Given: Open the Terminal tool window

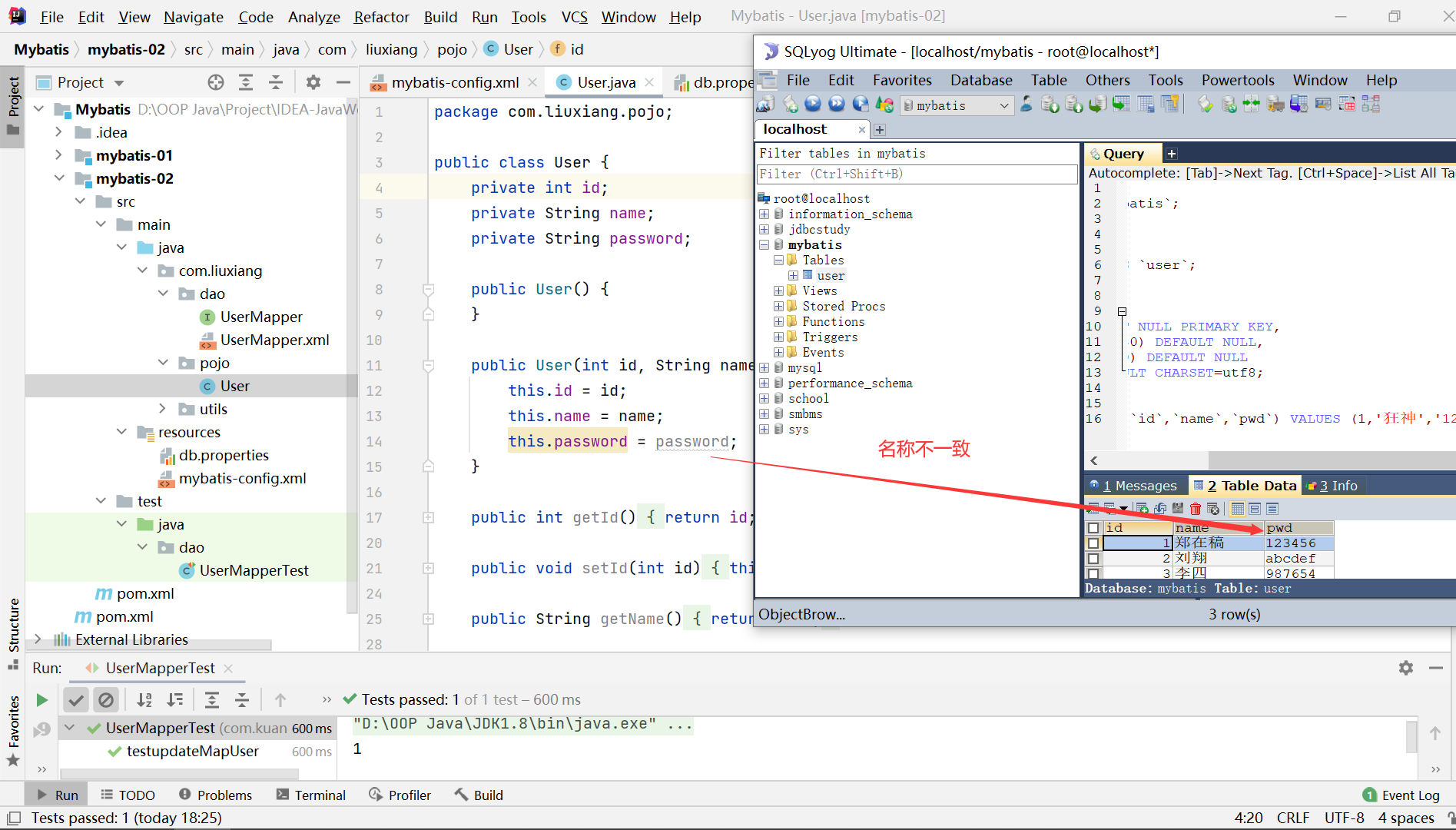Looking at the screenshot, I should coord(311,795).
